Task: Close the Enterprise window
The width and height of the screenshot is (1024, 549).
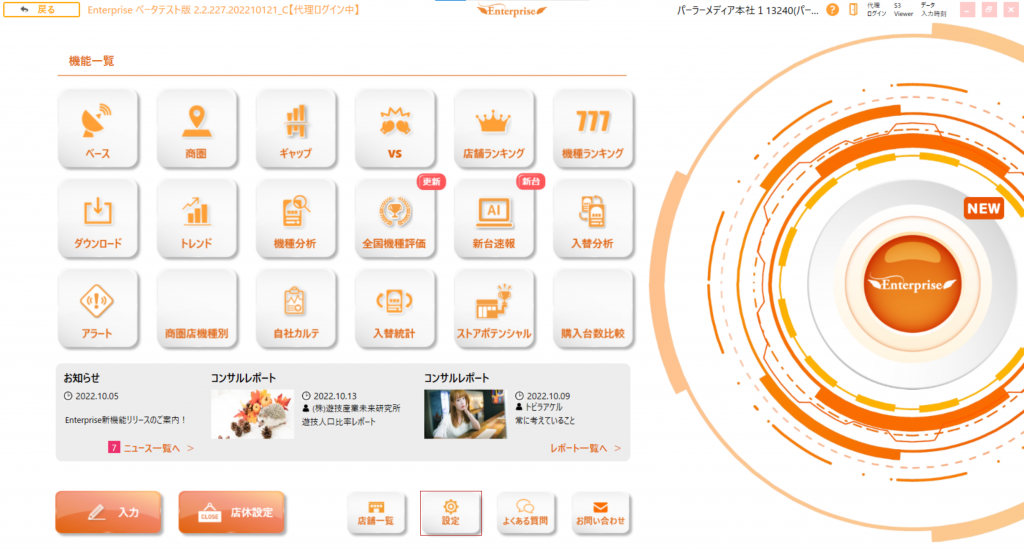Action: click(1011, 10)
